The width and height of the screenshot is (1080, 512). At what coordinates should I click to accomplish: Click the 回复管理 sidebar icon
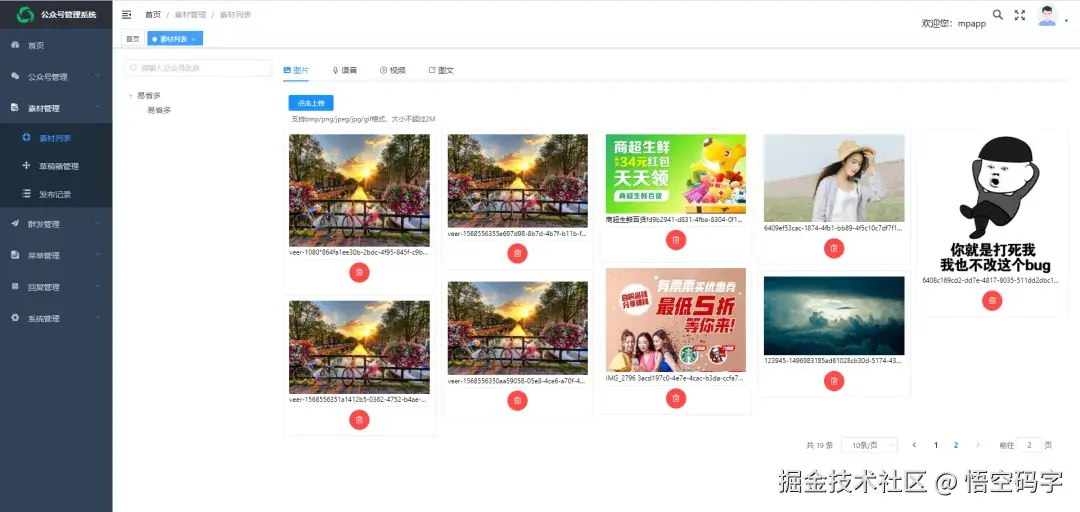(15, 287)
